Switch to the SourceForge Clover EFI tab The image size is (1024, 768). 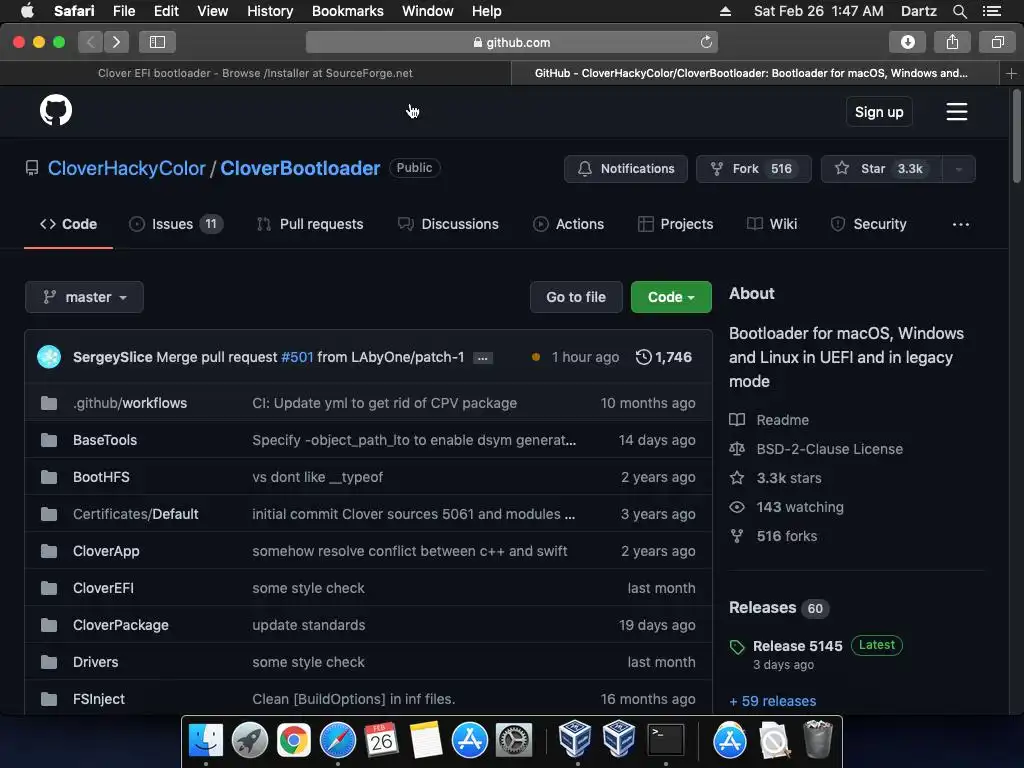(x=255, y=73)
